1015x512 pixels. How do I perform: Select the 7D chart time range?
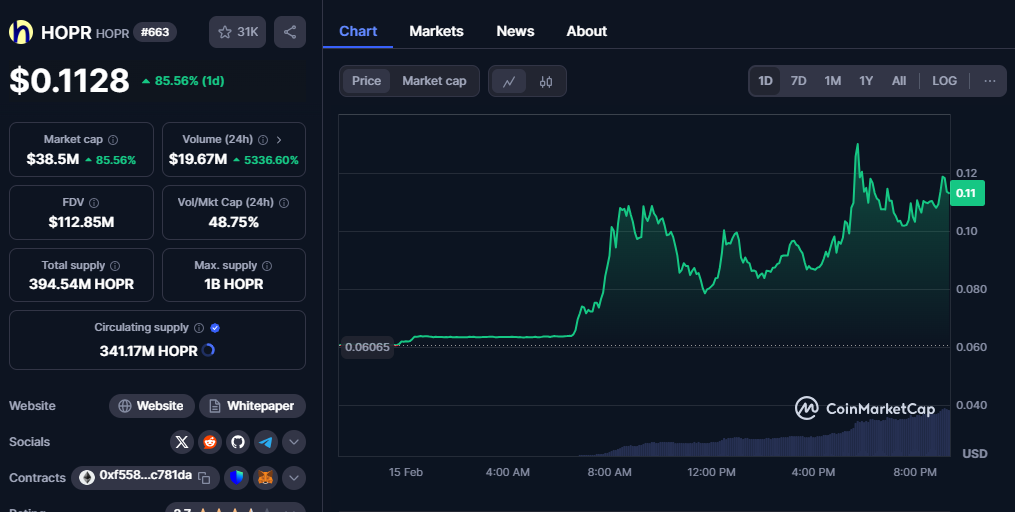click(798, 81)
